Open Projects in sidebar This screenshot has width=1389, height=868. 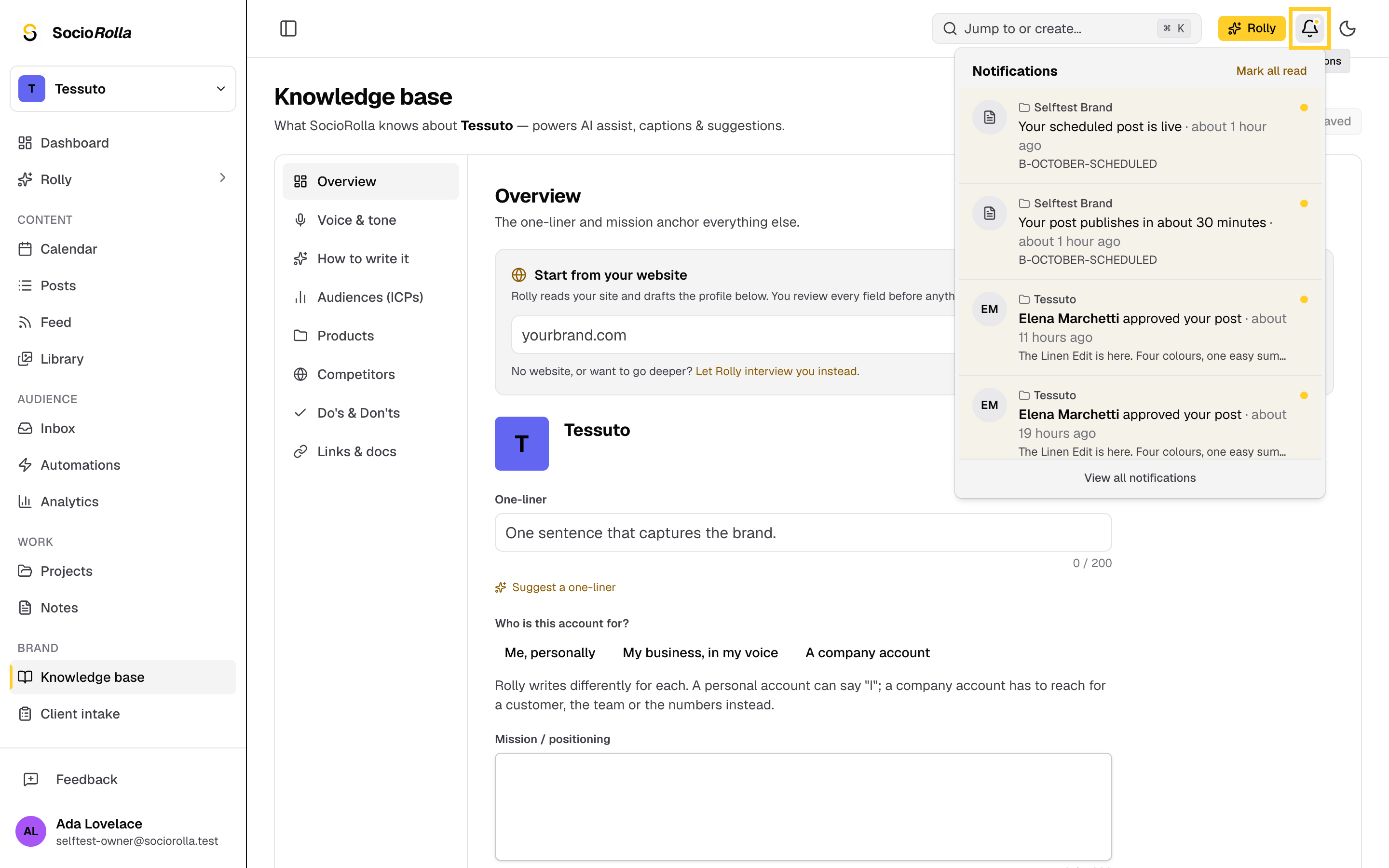123,570
